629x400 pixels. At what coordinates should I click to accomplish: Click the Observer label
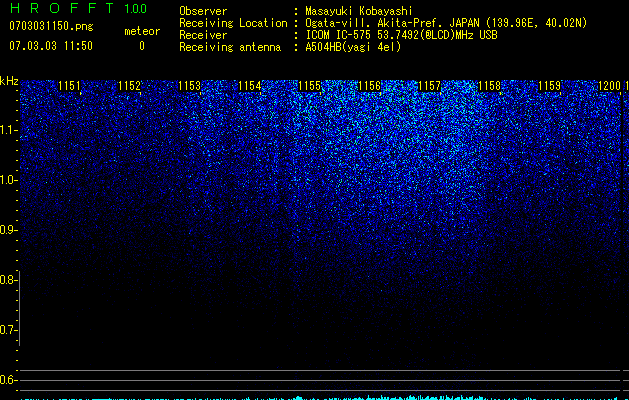click(x=203, y=11)
